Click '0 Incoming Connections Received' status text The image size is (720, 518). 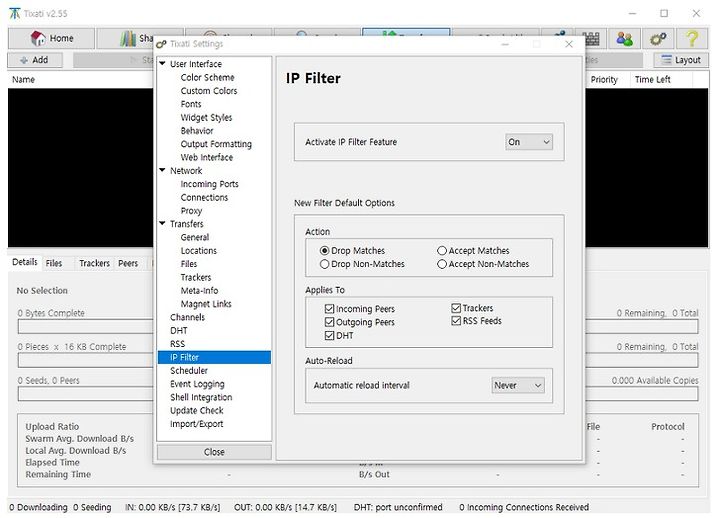(524, 507)
